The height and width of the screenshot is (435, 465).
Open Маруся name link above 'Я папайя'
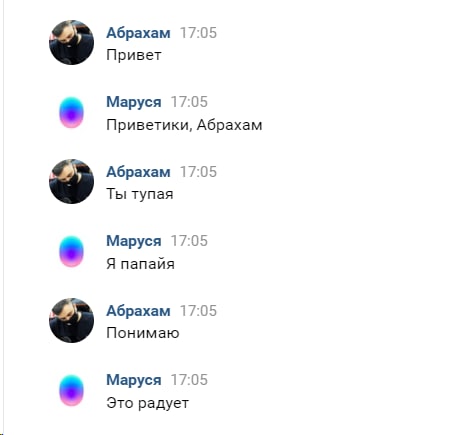coord(134,241)
